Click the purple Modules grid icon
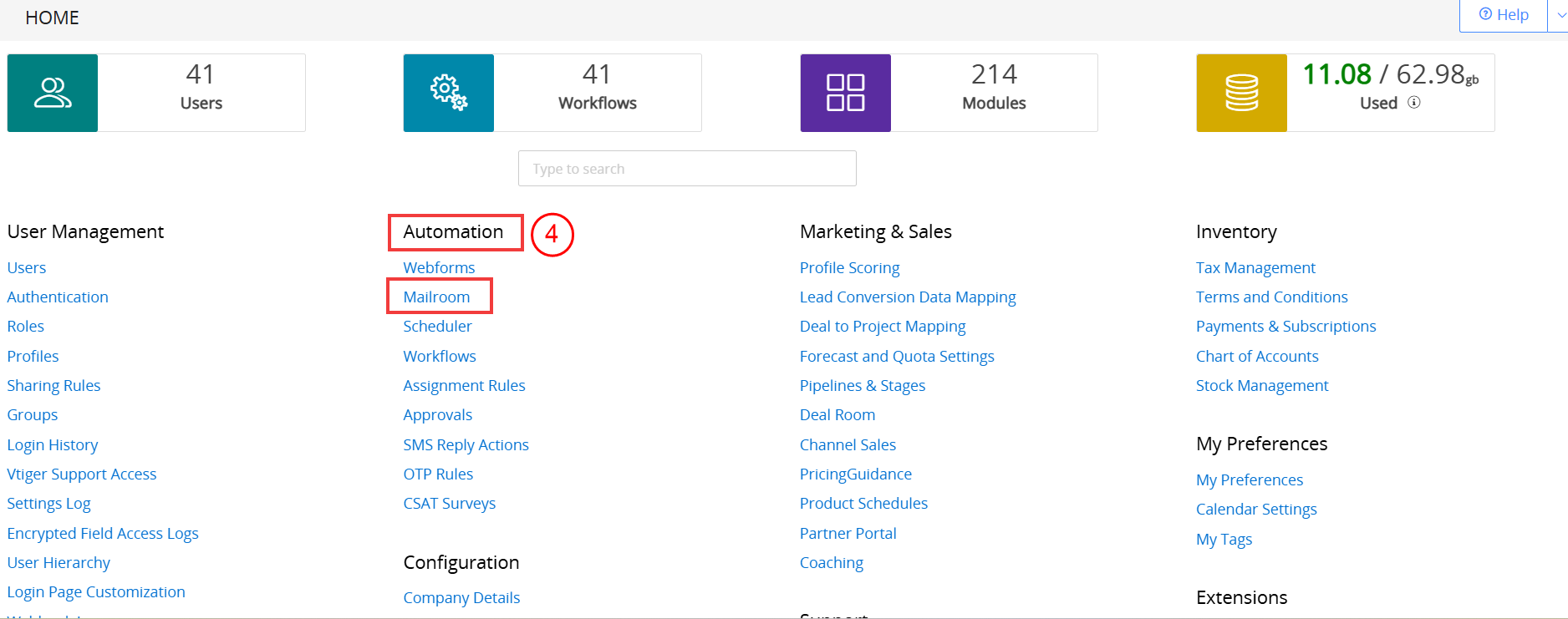The height and width of the screenshot is (619, 1568). [845, 93]
